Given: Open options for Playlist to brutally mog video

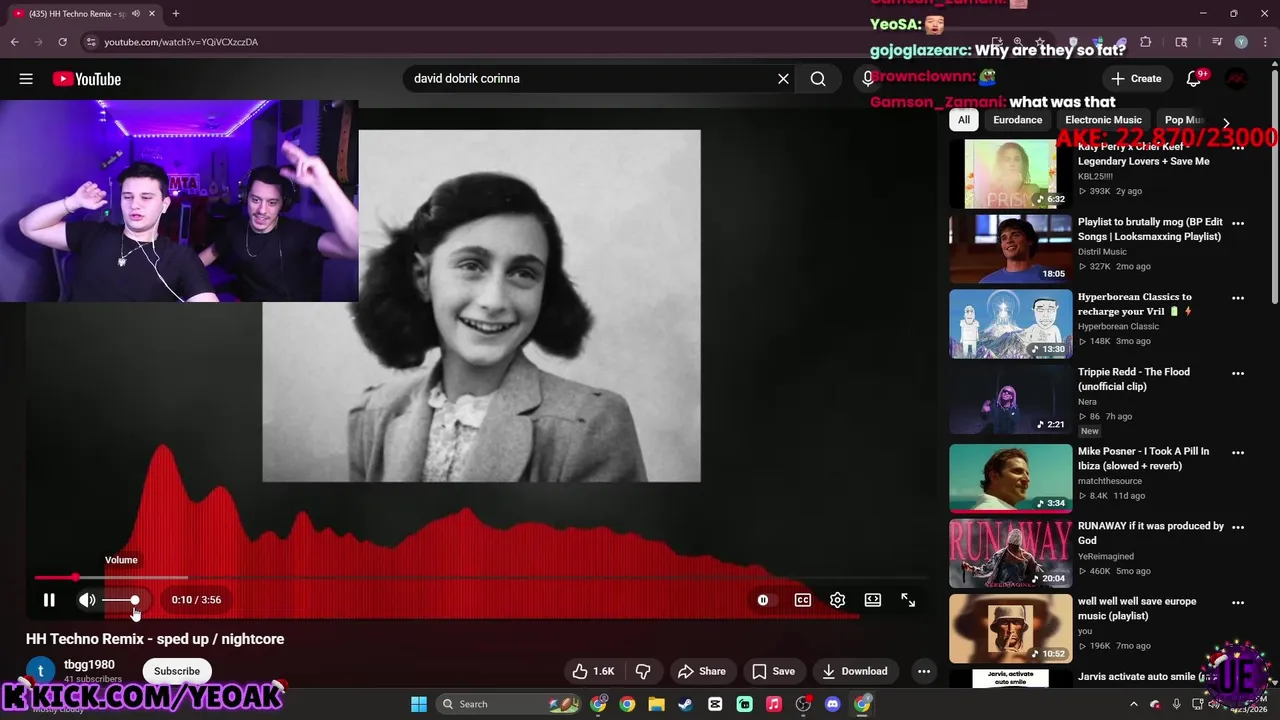Looking at the screenshot, I should point(1238,223).
